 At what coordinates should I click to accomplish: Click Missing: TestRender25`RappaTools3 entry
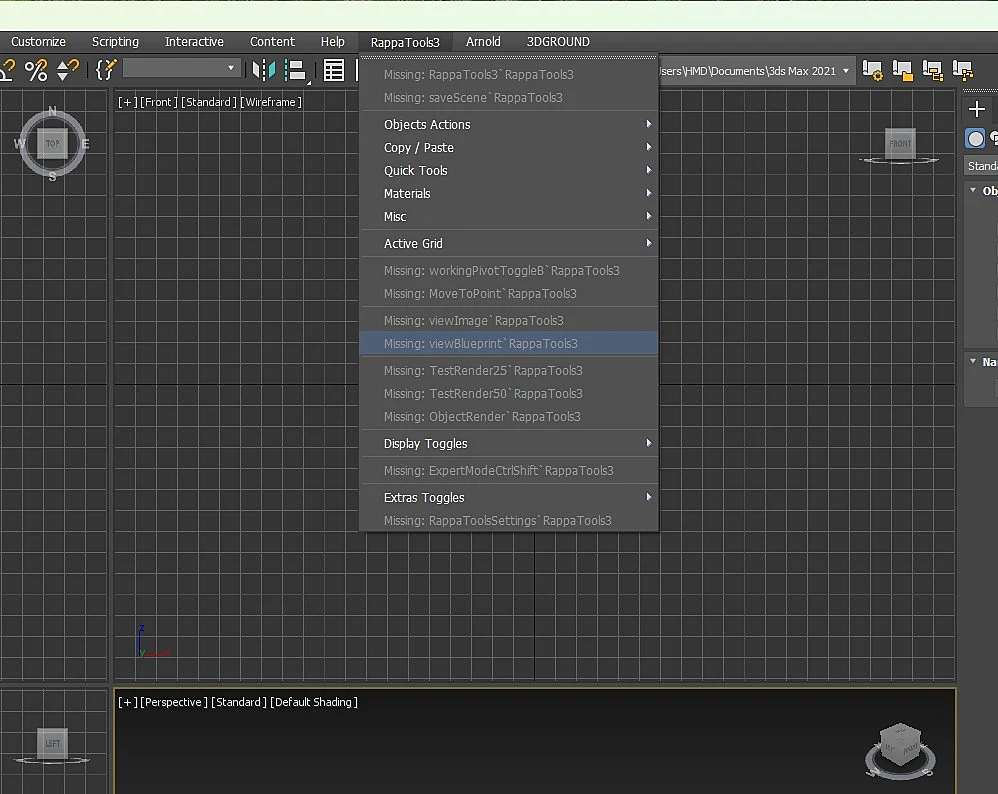pos(509,370)
